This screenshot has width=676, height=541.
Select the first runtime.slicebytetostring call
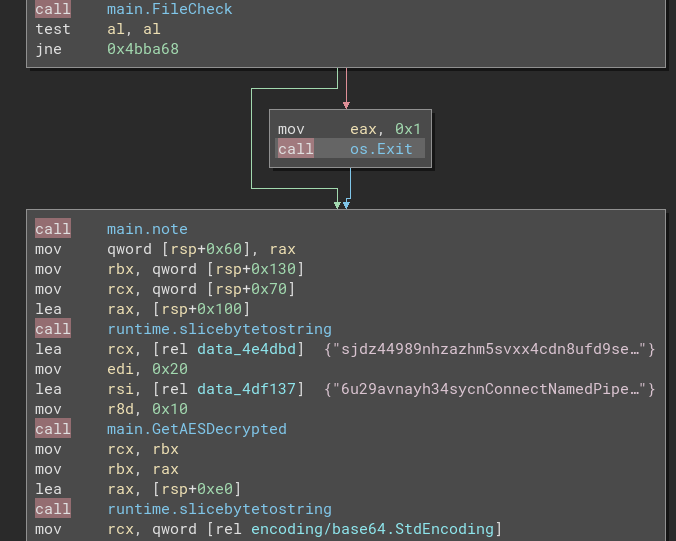click(x=219, y=329)
